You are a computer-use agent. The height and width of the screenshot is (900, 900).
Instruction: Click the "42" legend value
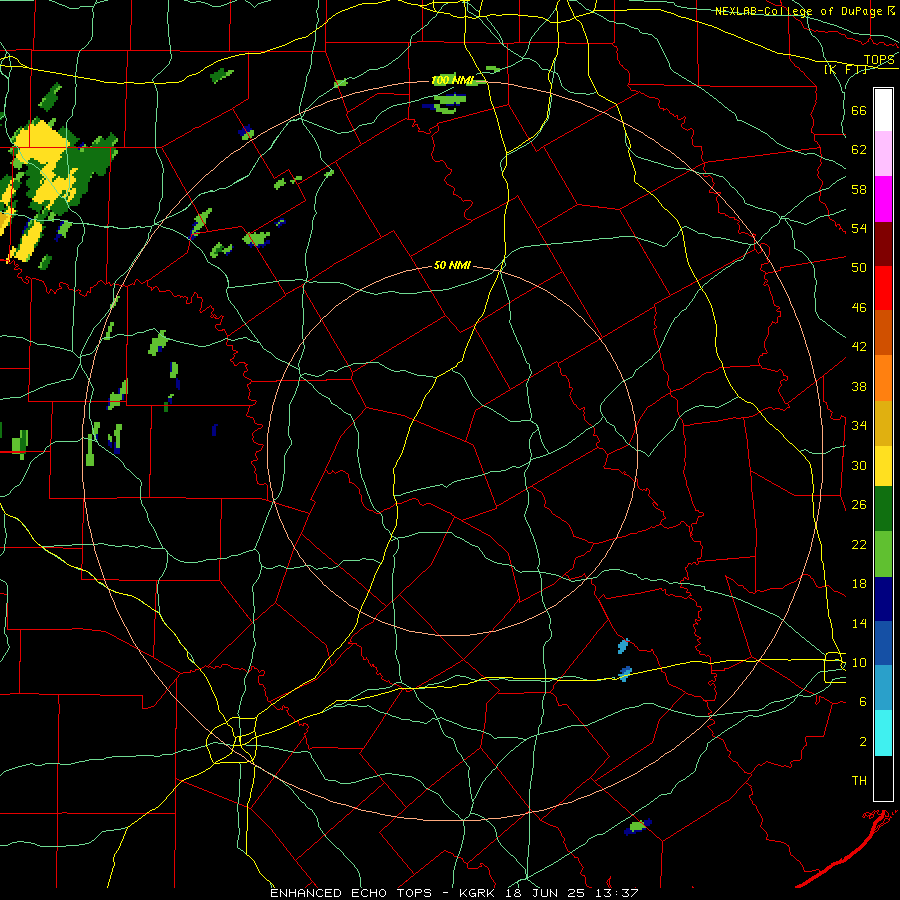click(859, 347)
